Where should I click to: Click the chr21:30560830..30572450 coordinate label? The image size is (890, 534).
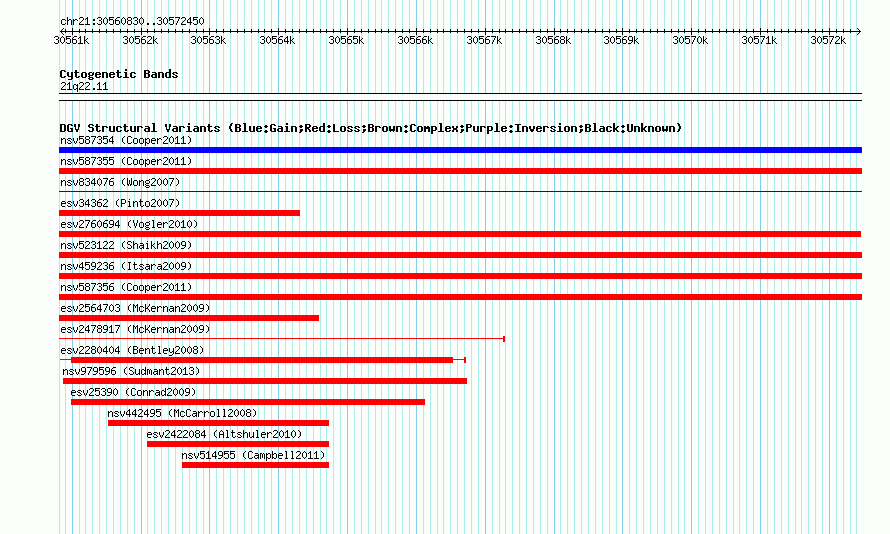coord(132,21)
